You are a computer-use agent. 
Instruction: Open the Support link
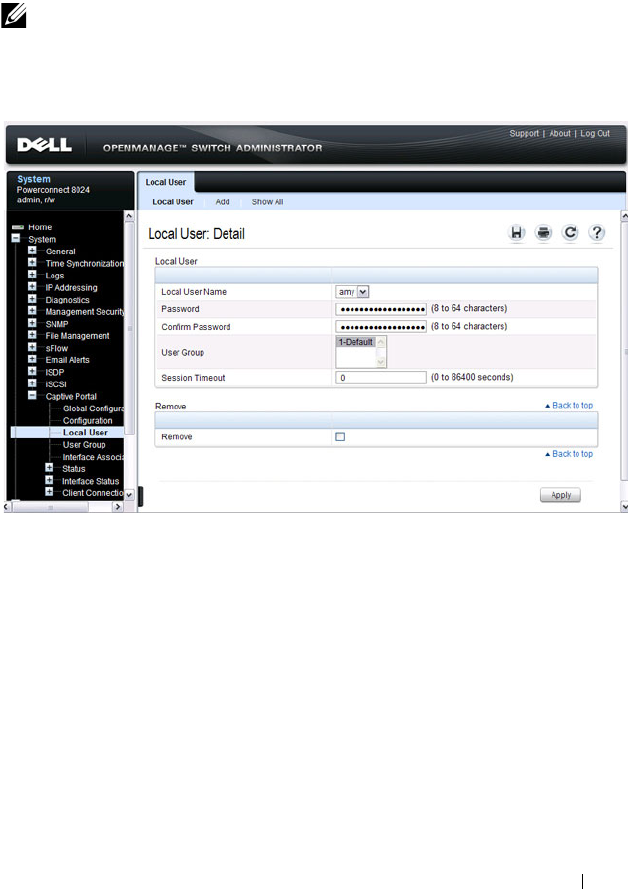click(524, 133)
